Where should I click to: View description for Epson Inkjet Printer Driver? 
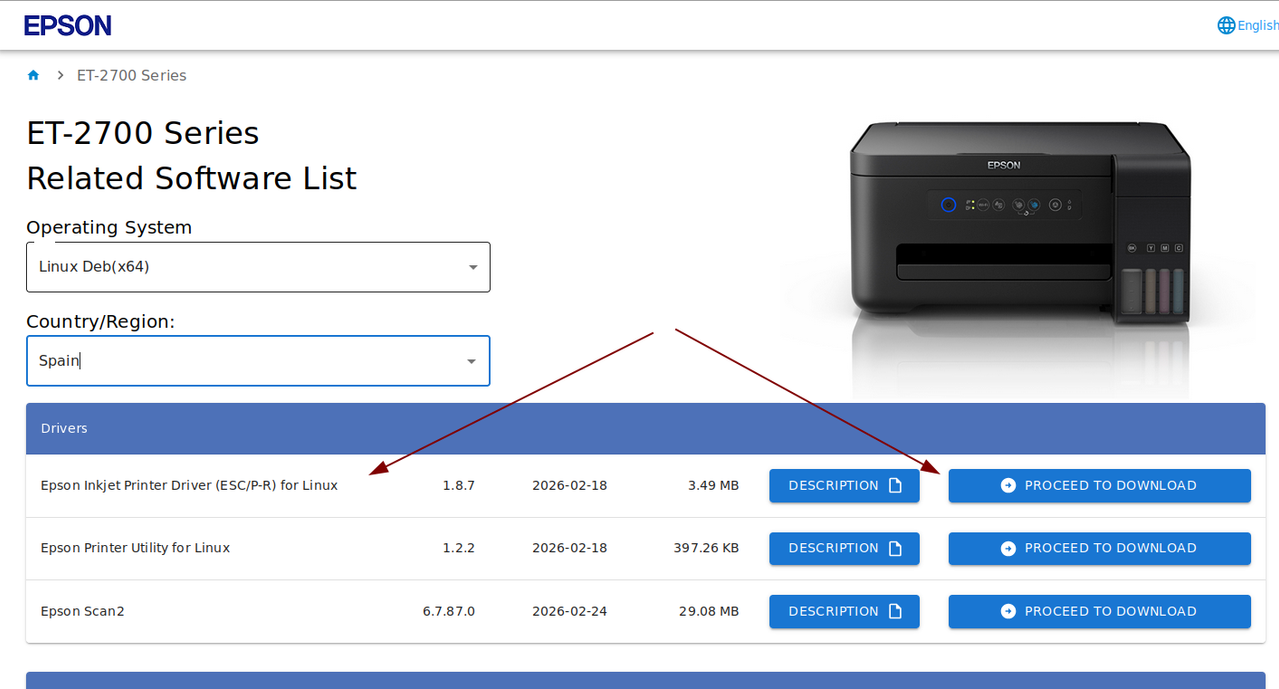[x=844, y=485]
